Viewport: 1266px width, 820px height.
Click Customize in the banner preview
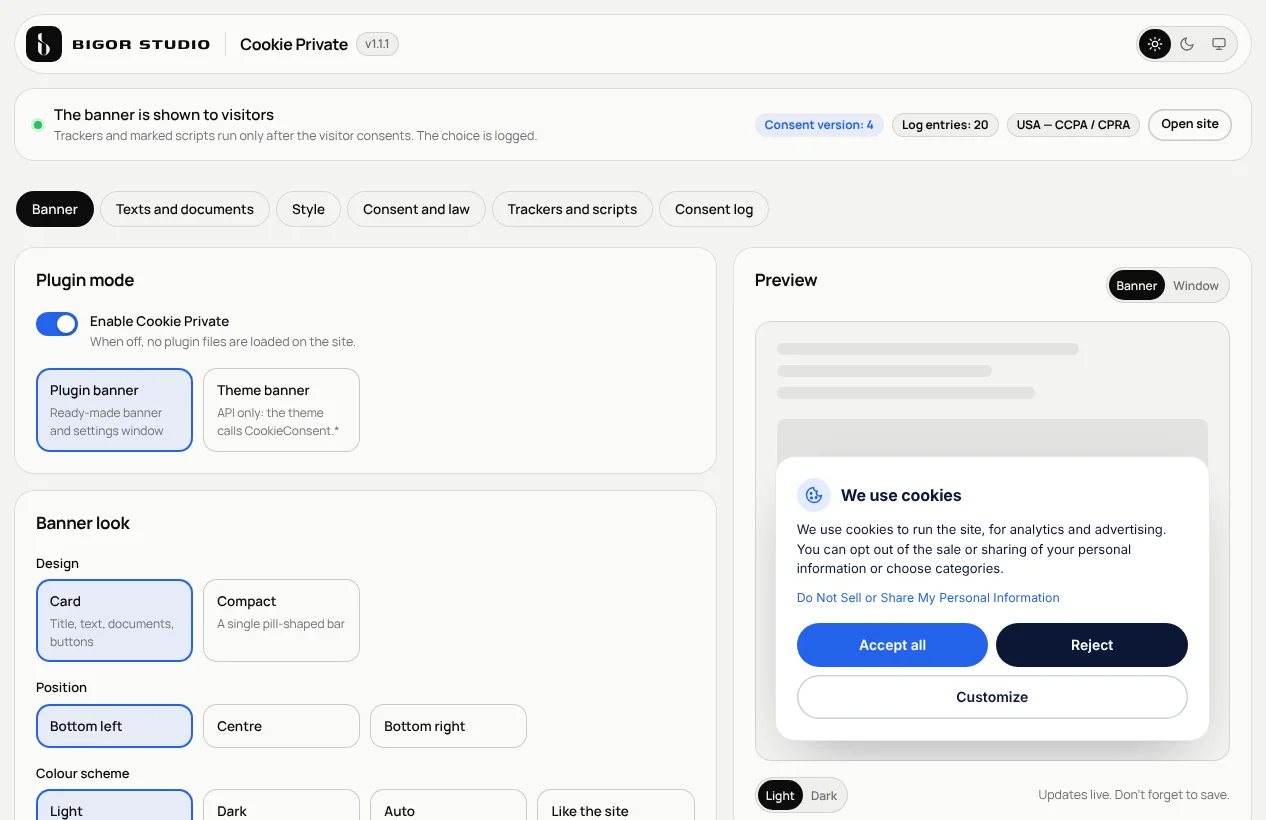pos(992,697)
